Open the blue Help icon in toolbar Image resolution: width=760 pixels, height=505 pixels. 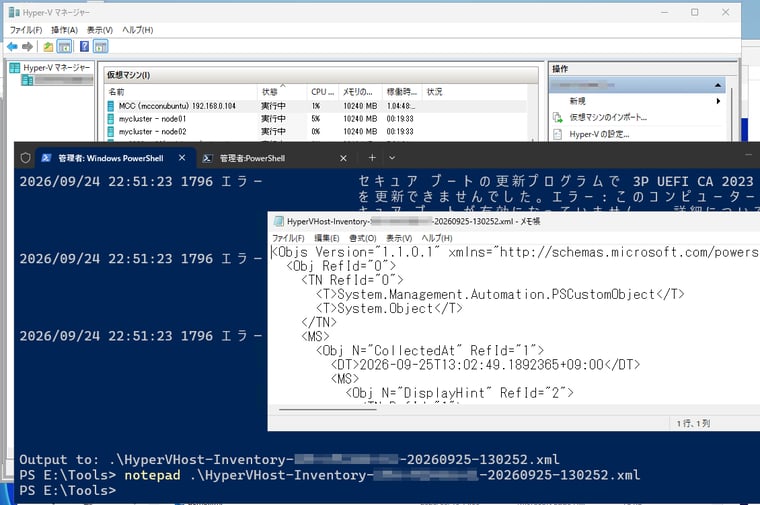point(84,47)
